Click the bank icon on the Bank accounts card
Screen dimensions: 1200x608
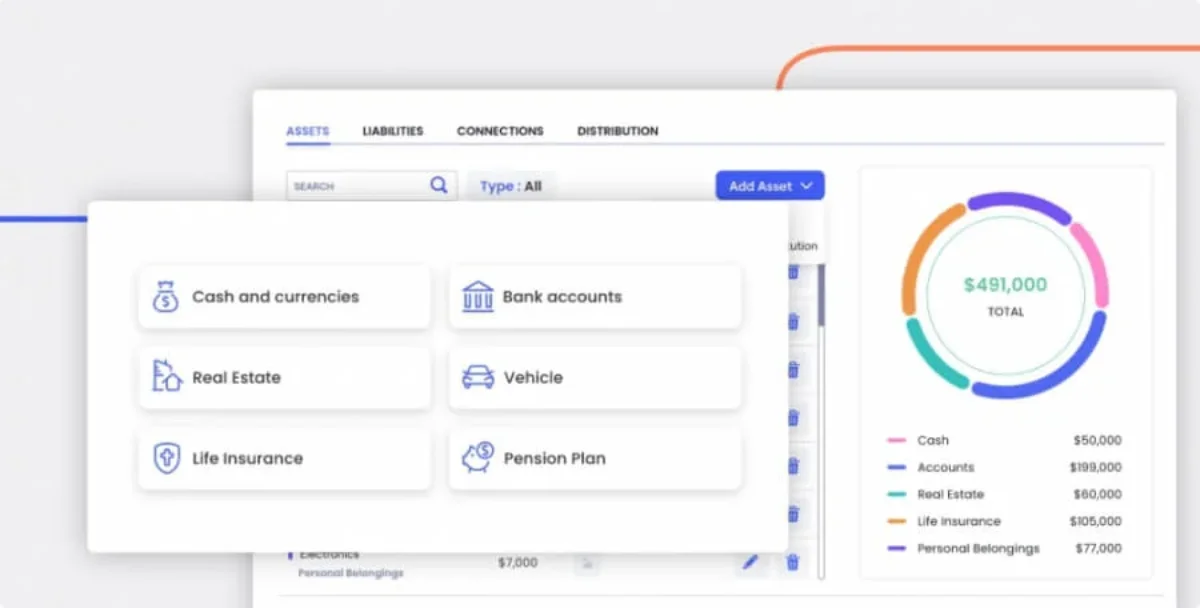coord(477,295)
